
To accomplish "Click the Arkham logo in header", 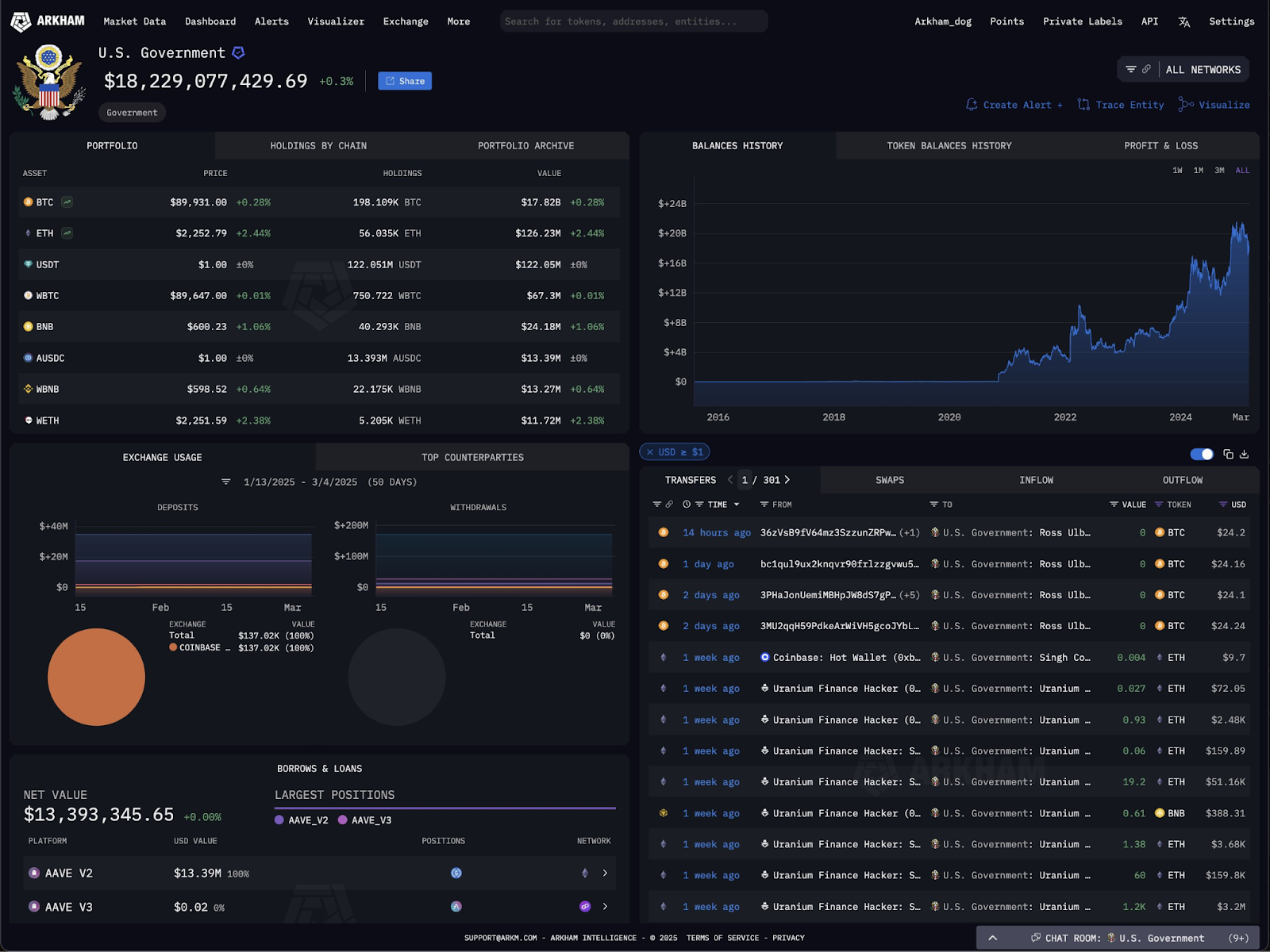I will 48,21.
